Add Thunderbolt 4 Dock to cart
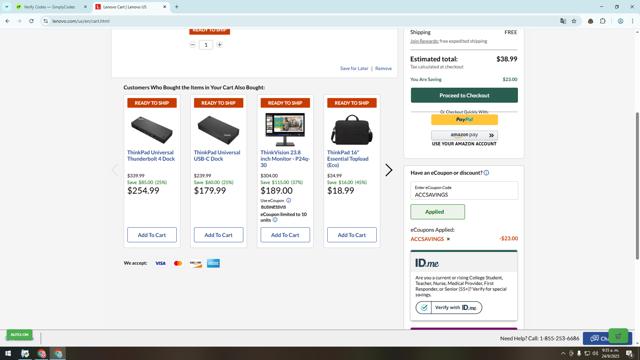This screenshot has height=360, width=640. (152, 235)
